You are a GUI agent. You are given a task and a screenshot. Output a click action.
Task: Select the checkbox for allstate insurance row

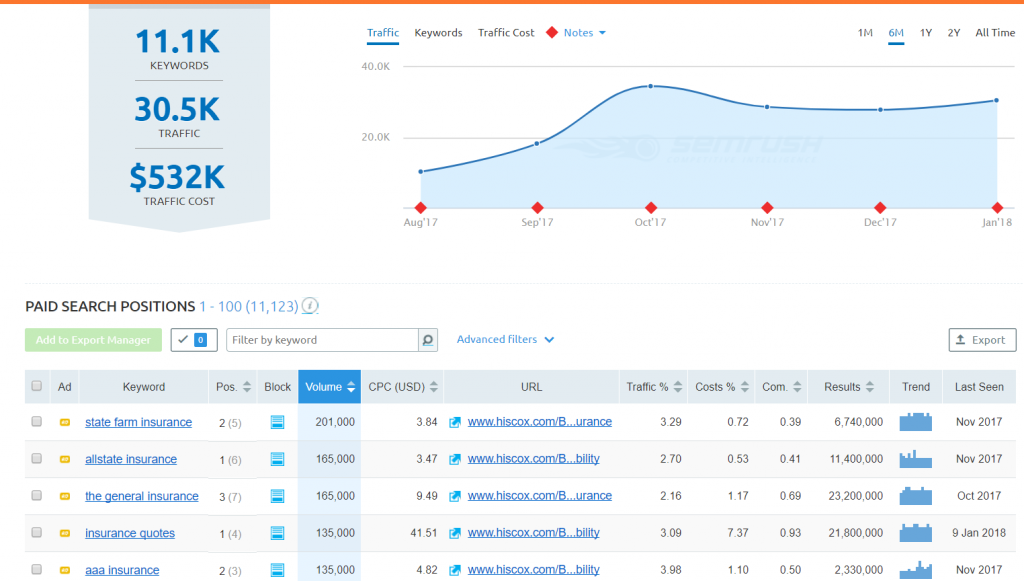36,458
